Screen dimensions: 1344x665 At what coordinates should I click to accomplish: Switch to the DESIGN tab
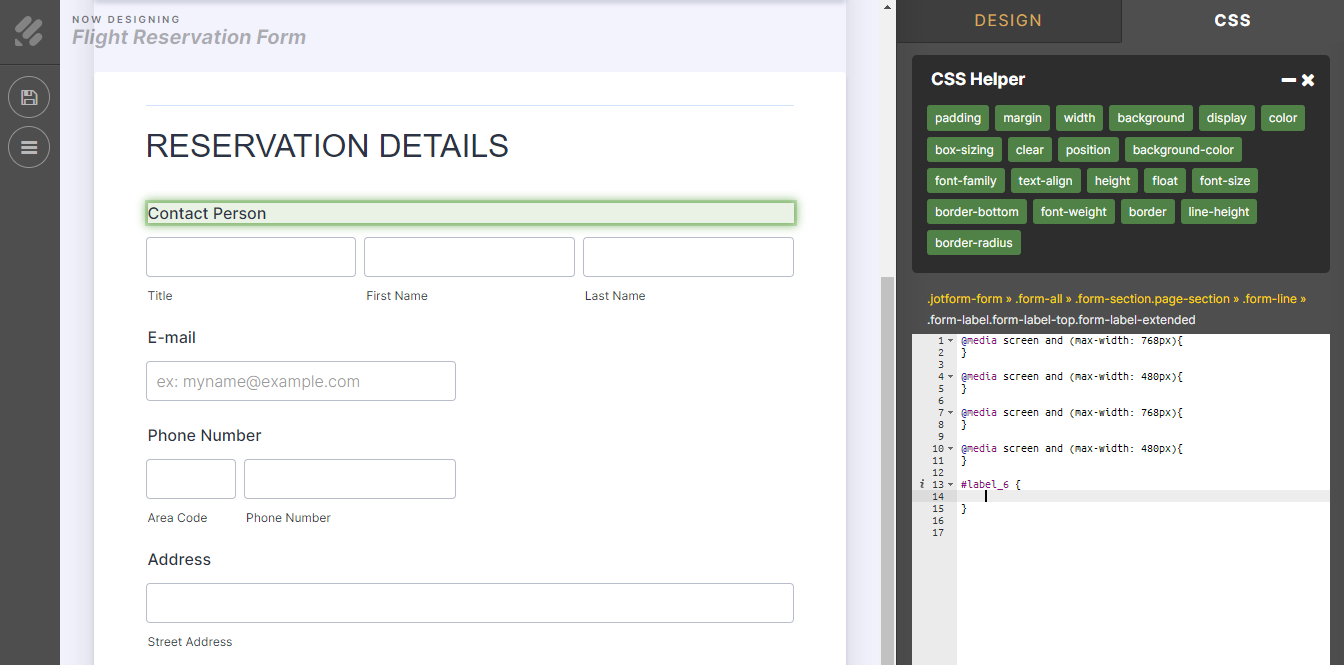coord(1008,21)
